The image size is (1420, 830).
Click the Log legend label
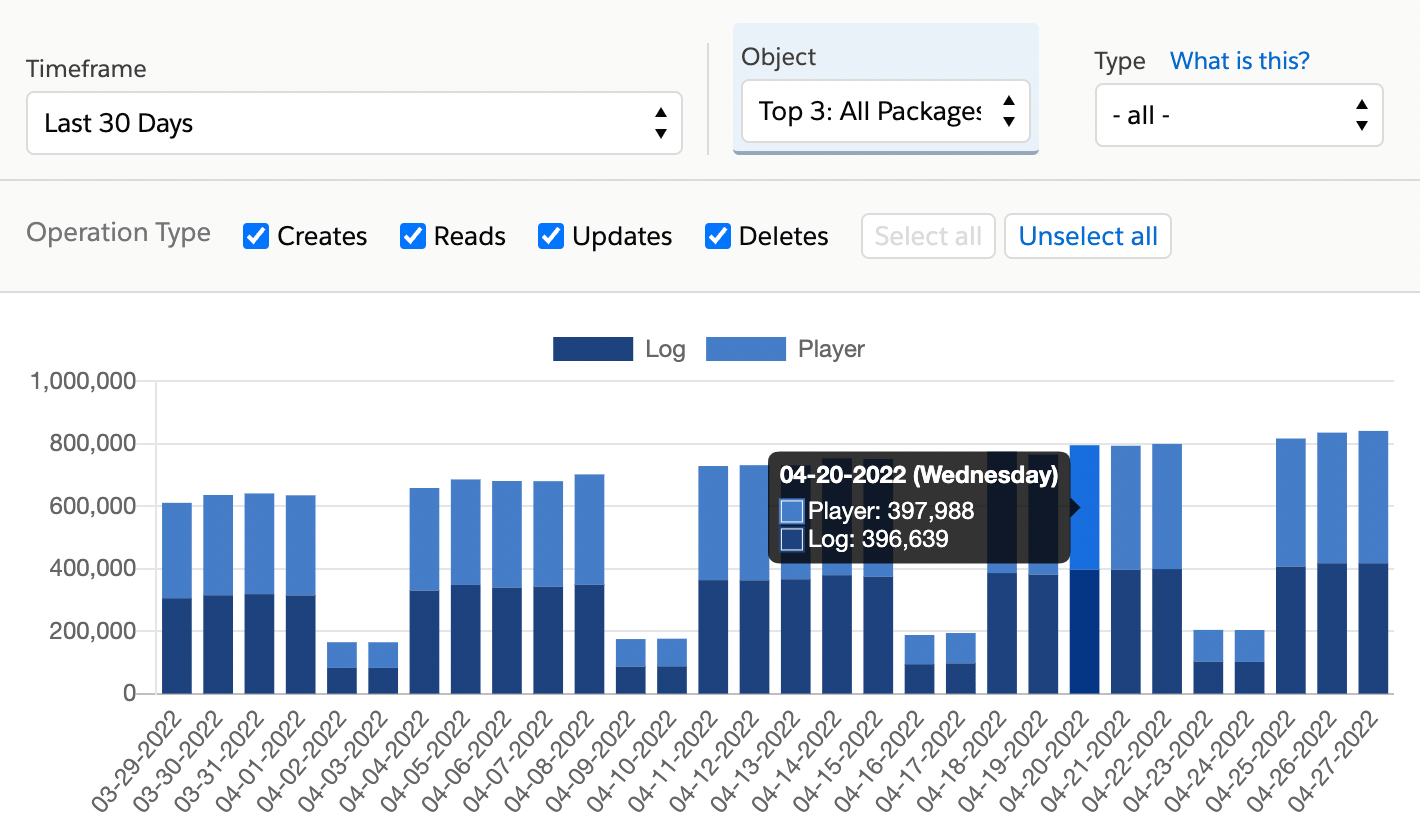(665, 349)
